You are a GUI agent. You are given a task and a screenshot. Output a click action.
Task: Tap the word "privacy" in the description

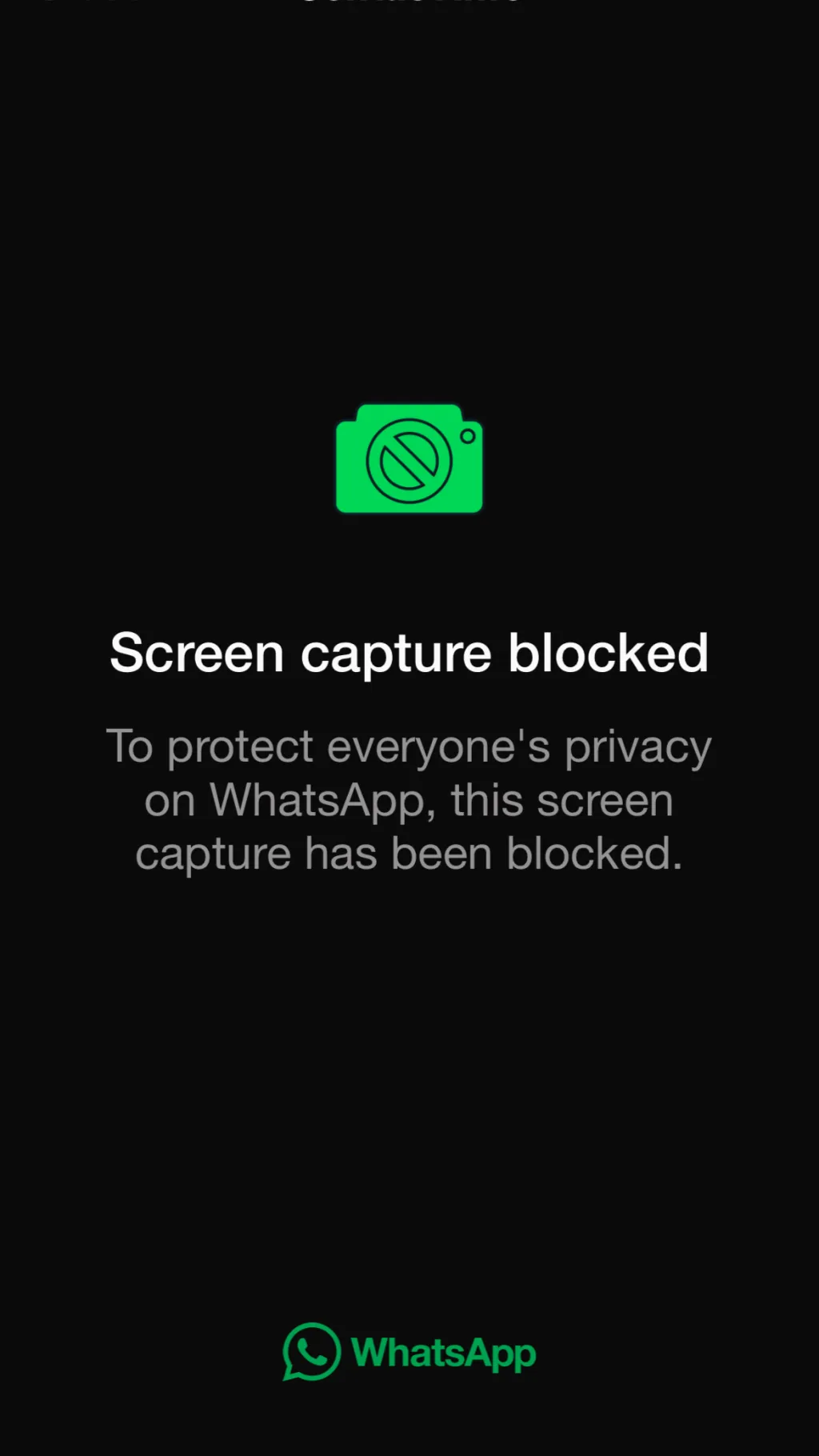click(x=638, y=749)
